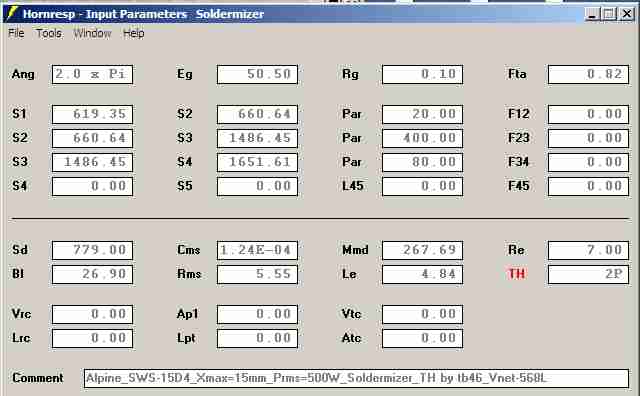640x396 pixels.
Task: Click the Par field showing 80.00
Action: 422,162
